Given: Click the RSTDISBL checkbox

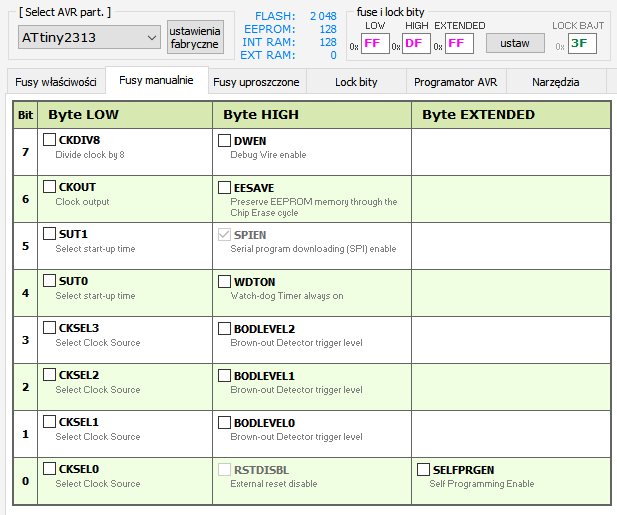Looking at the screenshot, I should click(224, 469).
